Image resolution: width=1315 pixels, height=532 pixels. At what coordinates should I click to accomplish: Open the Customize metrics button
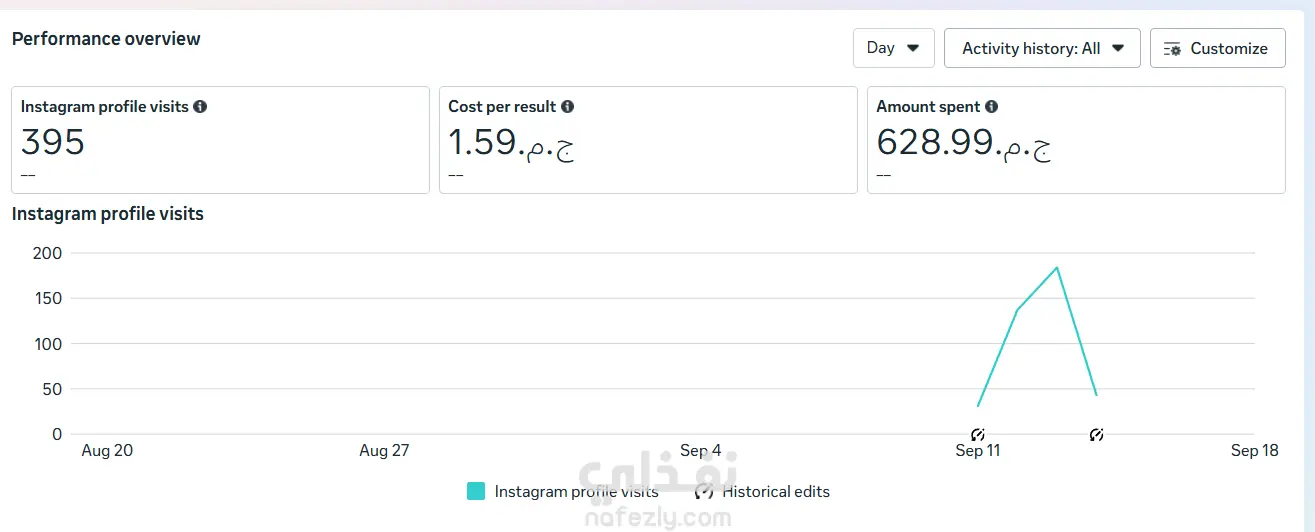(x=1217, y=48)
